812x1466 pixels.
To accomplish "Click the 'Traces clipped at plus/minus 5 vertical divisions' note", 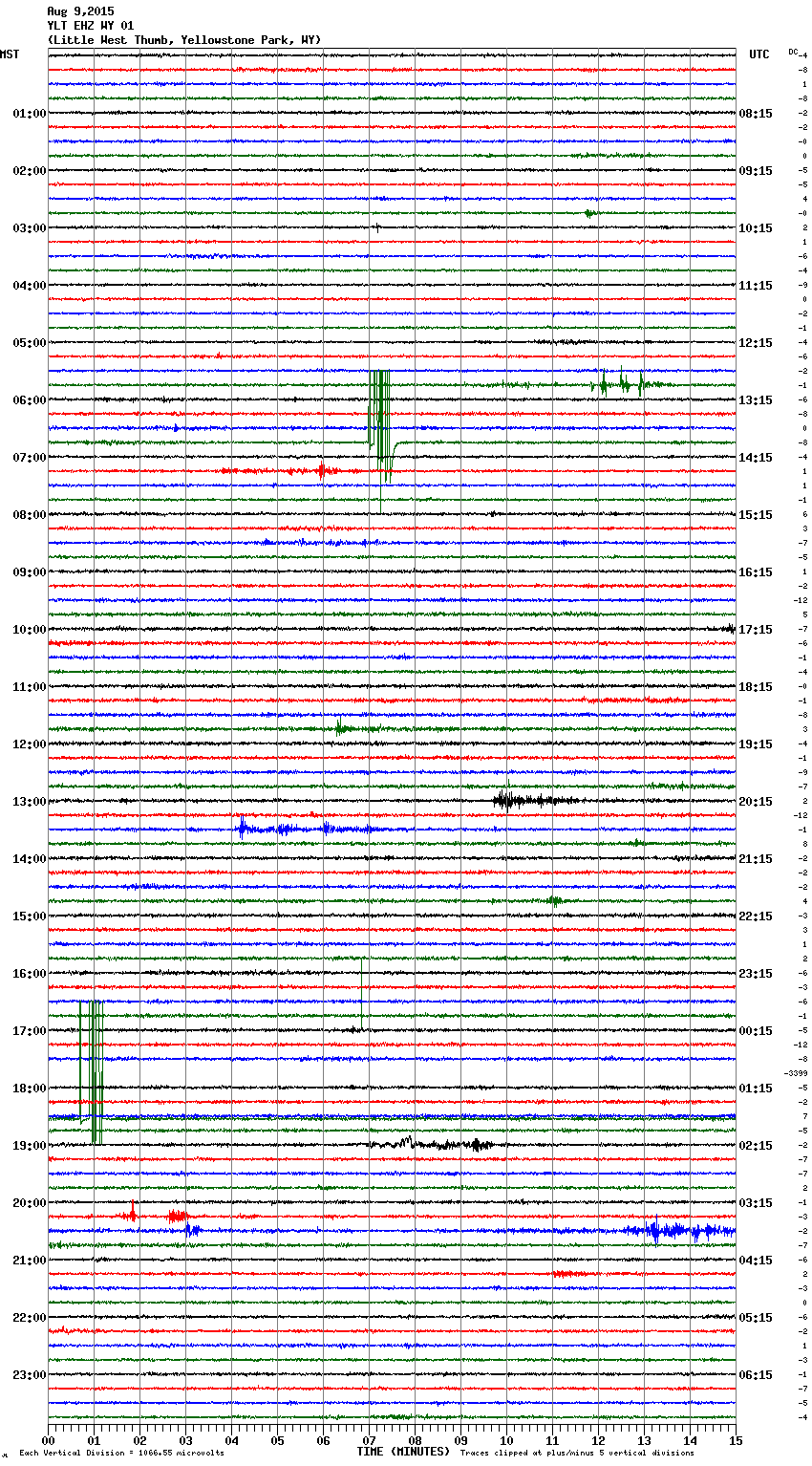I will pyautogui.click(x=577, y=1453).
